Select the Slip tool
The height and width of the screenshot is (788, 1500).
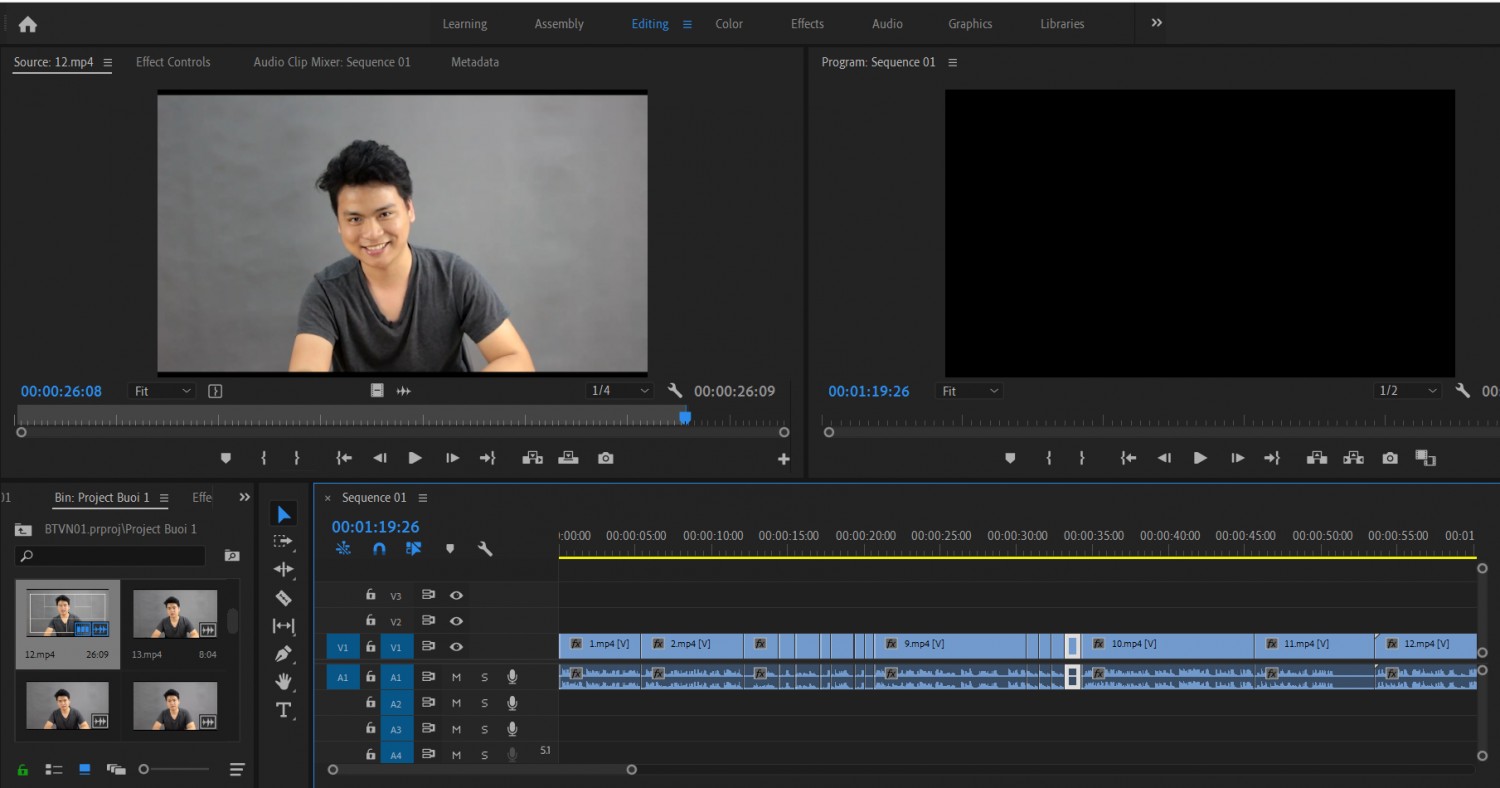(x=284, y=626)
